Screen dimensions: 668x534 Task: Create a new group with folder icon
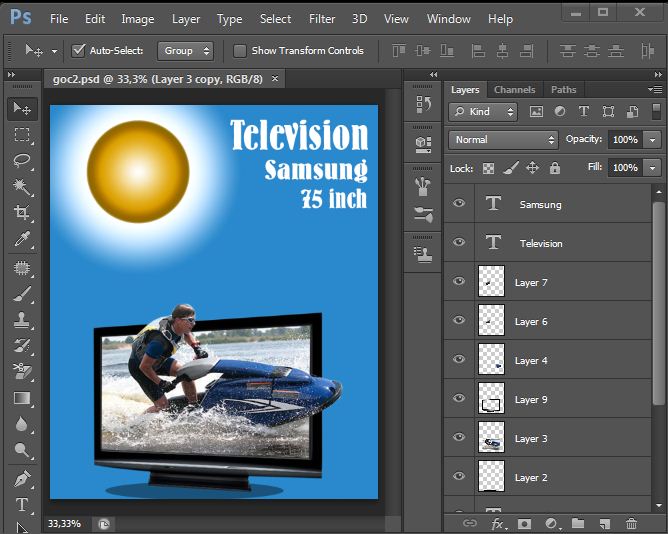coord(578,523)
